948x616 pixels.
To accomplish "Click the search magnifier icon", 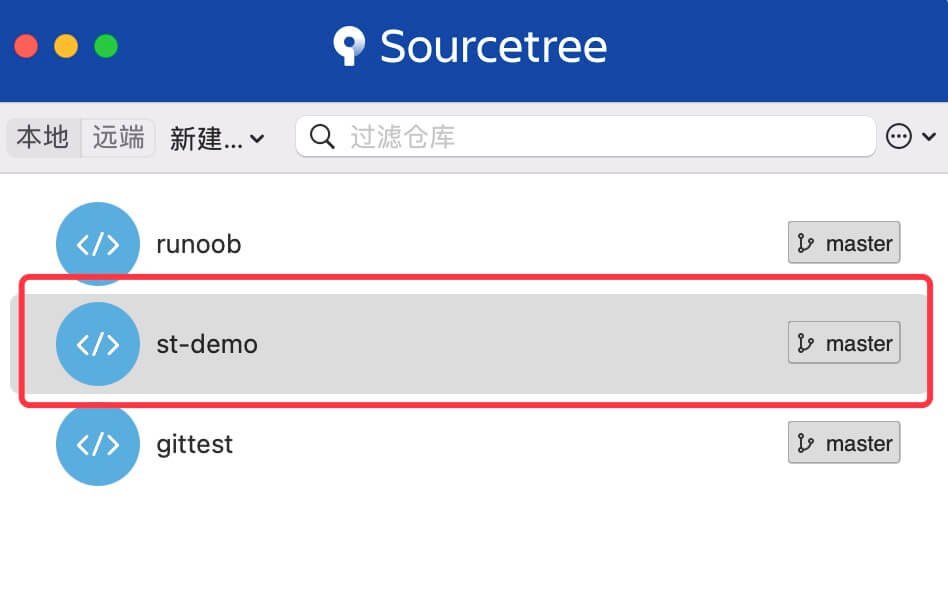I will click(x=322, y=137).
